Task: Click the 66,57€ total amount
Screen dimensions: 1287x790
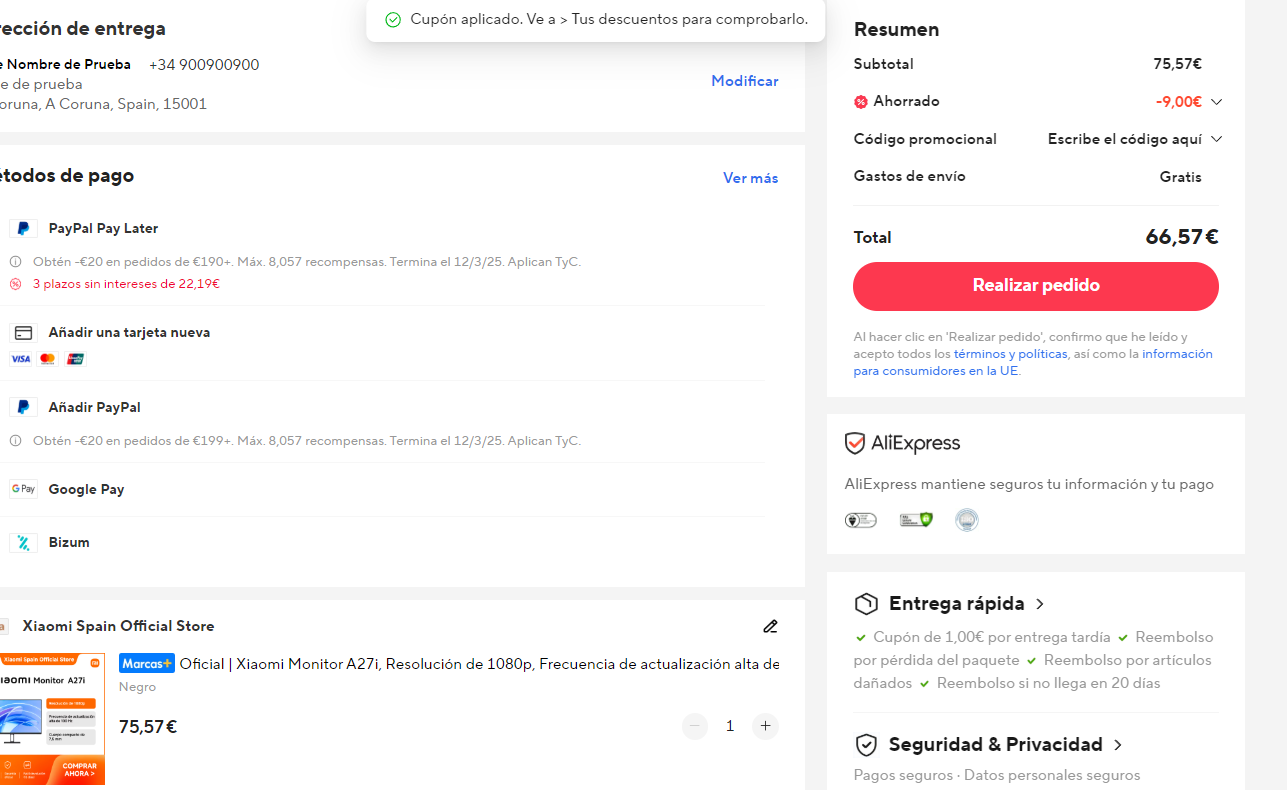Action: [x=1182, y=238]
